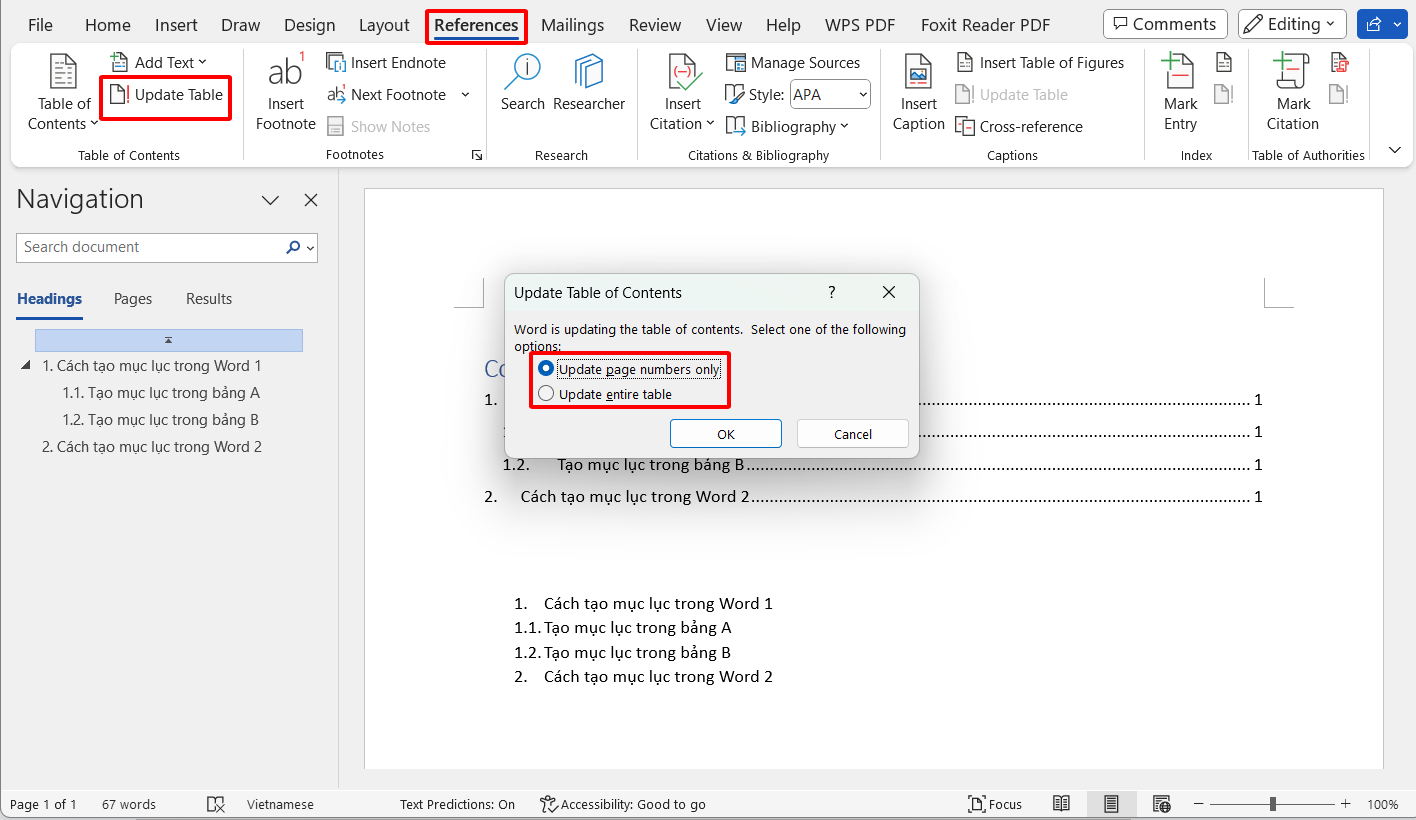Click Mark Entry in the Index group
Image resolution: width=1416 pixels, height=820 pixels.
pos(1180,93)
